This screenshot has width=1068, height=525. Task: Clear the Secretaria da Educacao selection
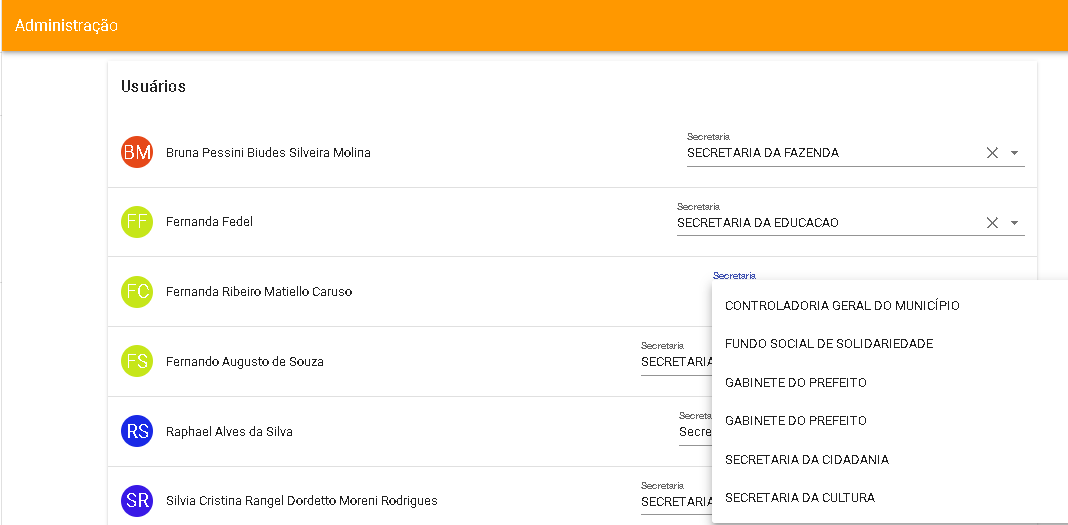coord(992,223)
